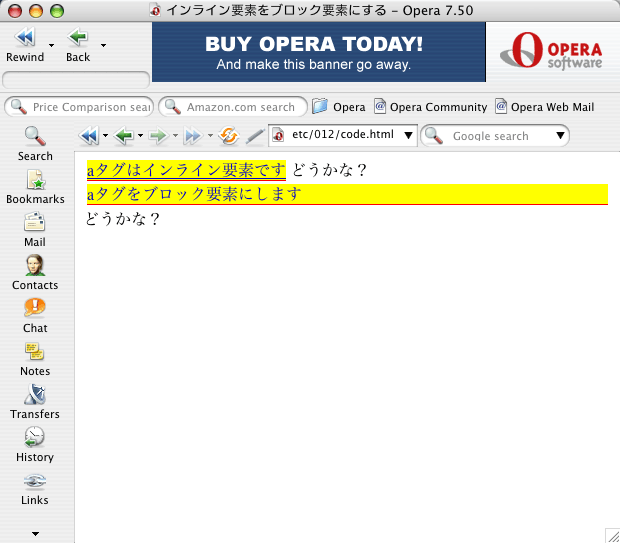Expand more sidebar panels arrow below Links
This screenshot has height=543, width=620.
click(35, 534)
